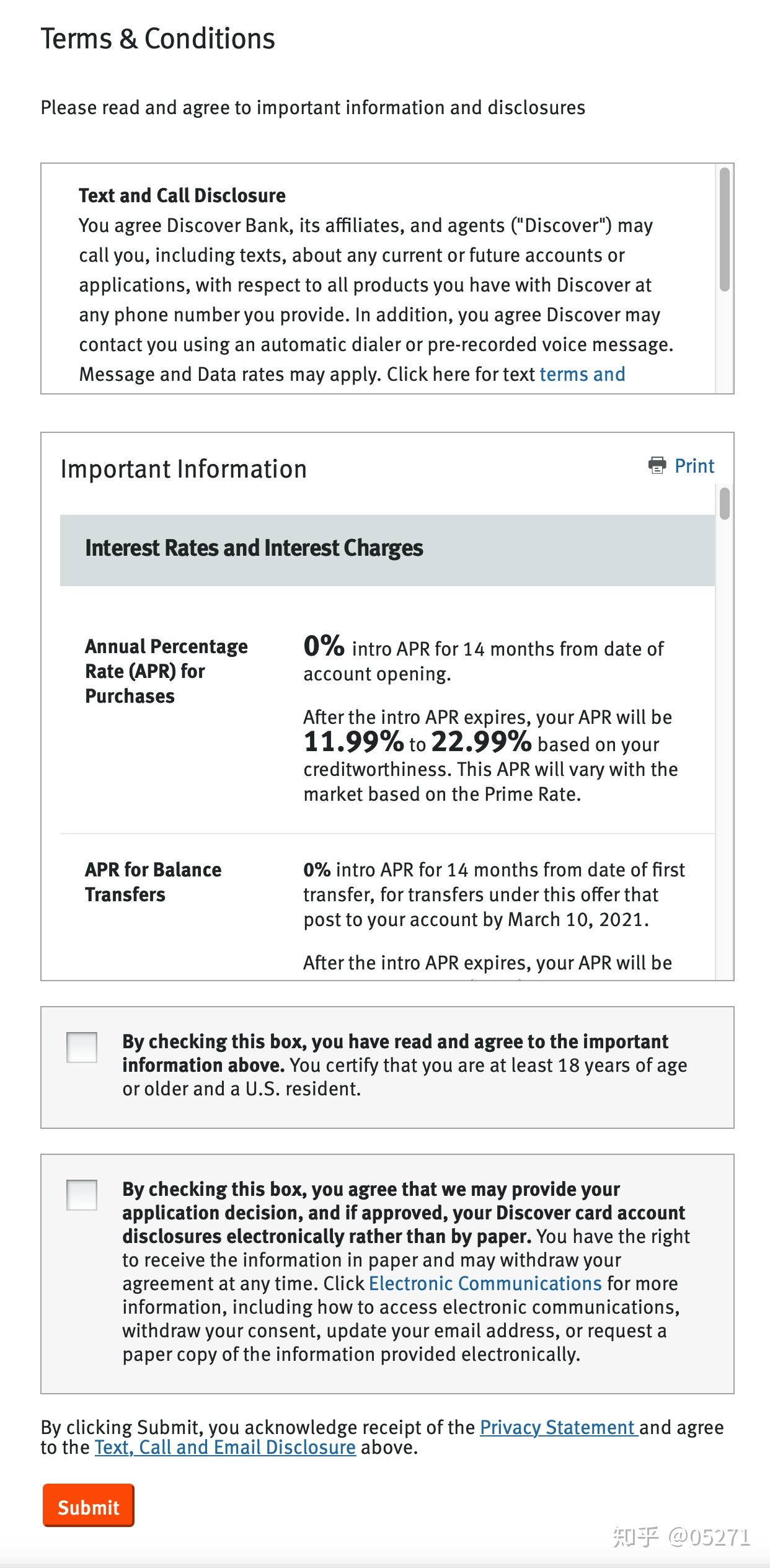Open the Electronic Communications link
770x1568 pixels.
[x=485, y=1283]
